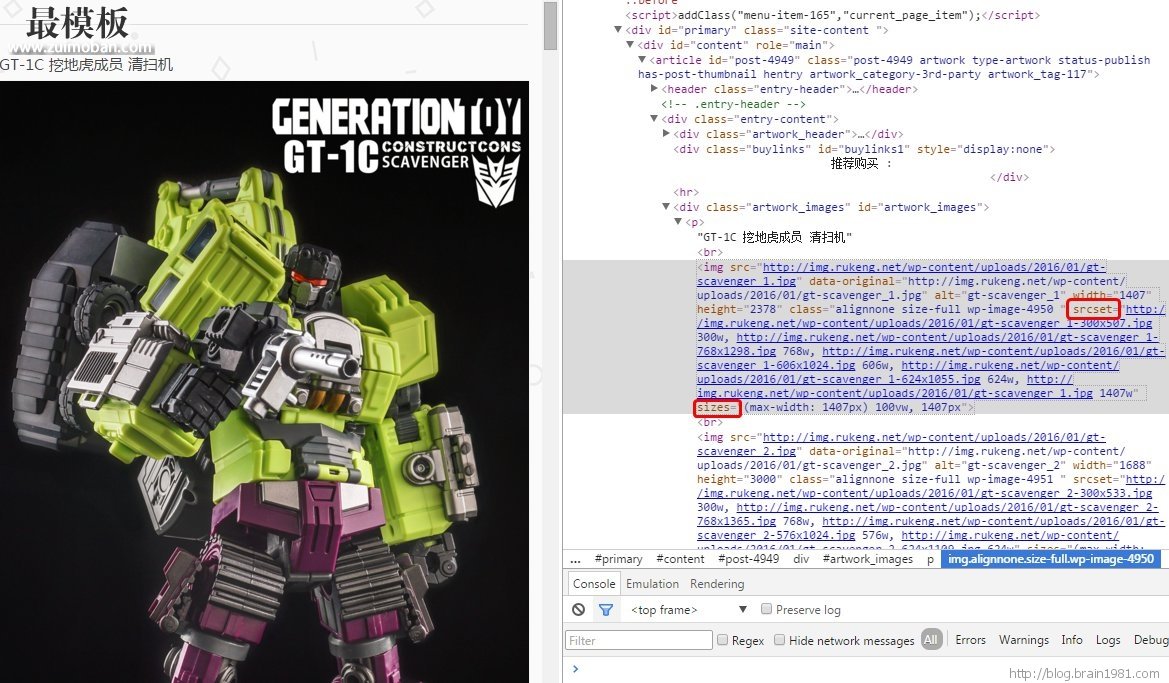Click the 最模板 site logo
This screenshot has height=683, width=1169.
click(x=78, y=24)
